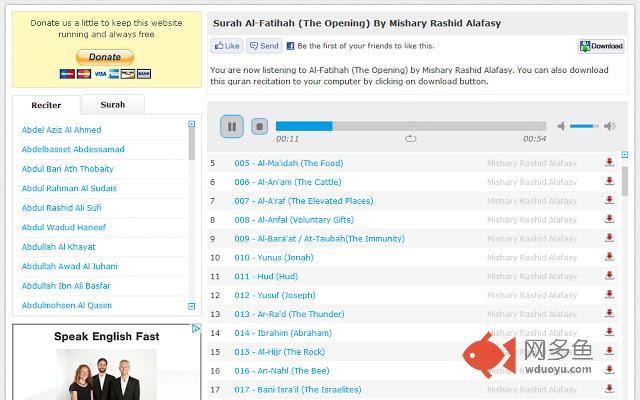
Task: Stop the audio player
Action: tap(259, 127)
